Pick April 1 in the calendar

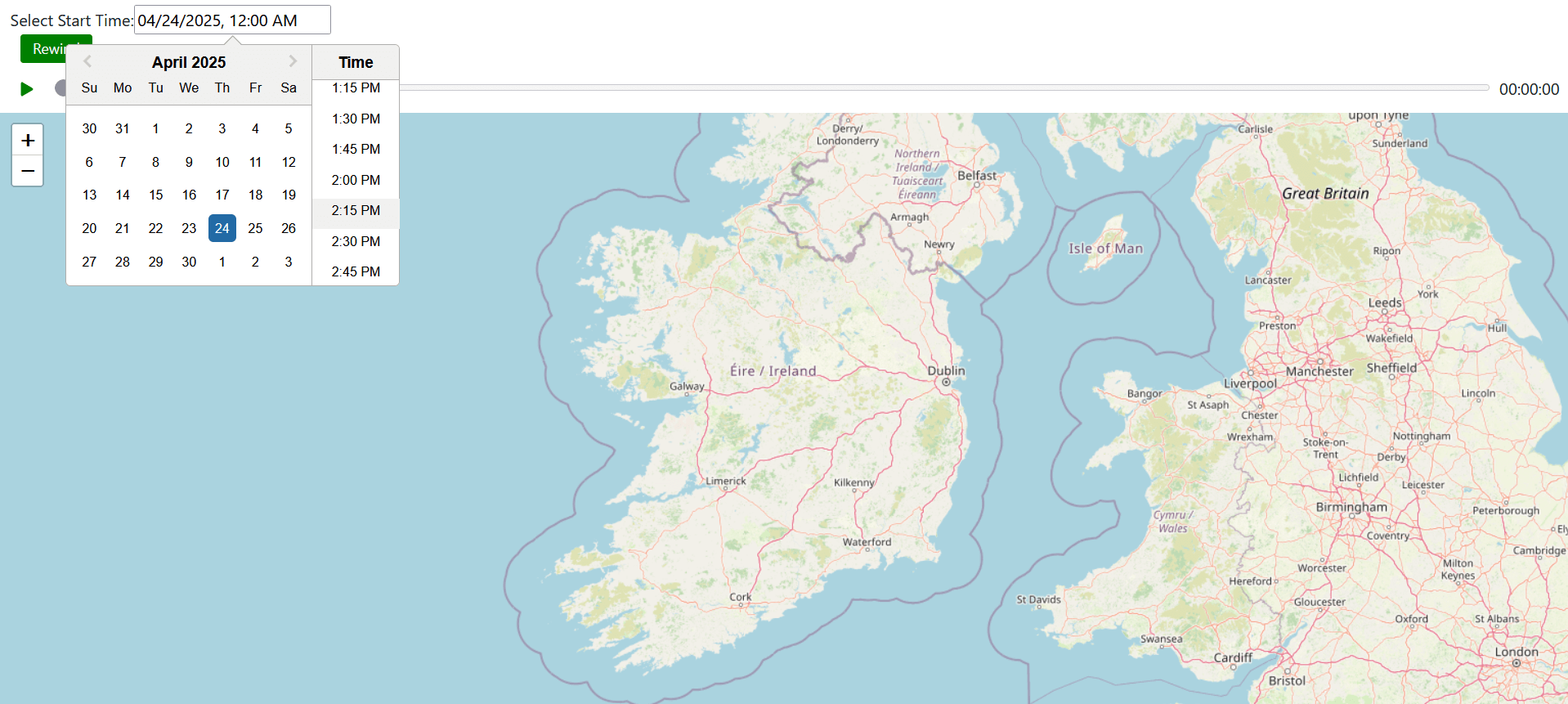(x=155, y=128)
